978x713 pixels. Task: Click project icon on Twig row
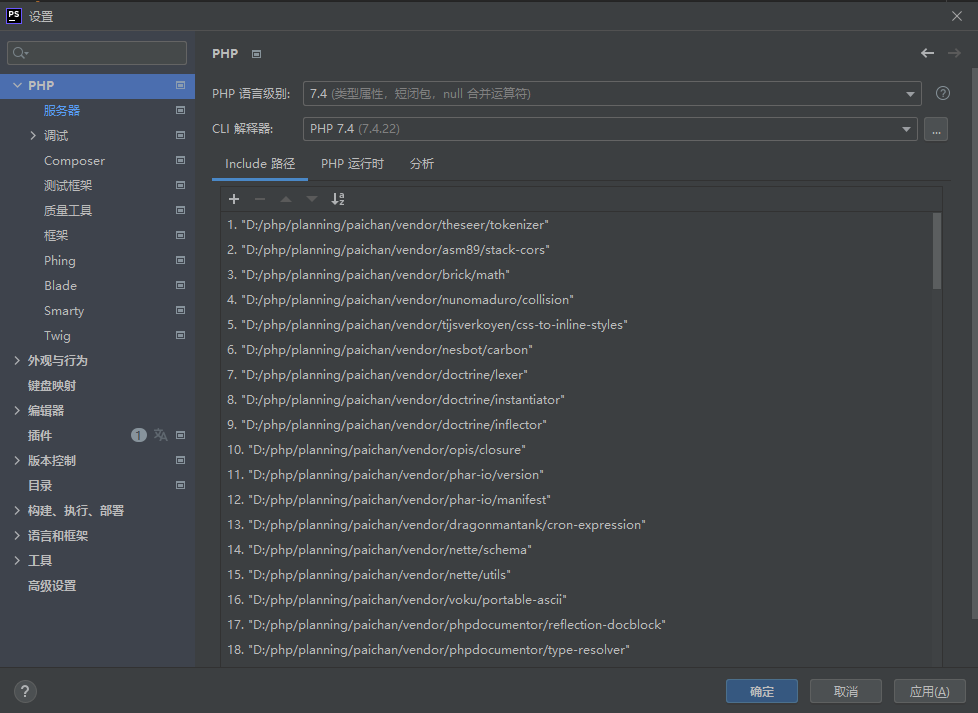pyautogui.click(x=180, y=335)
